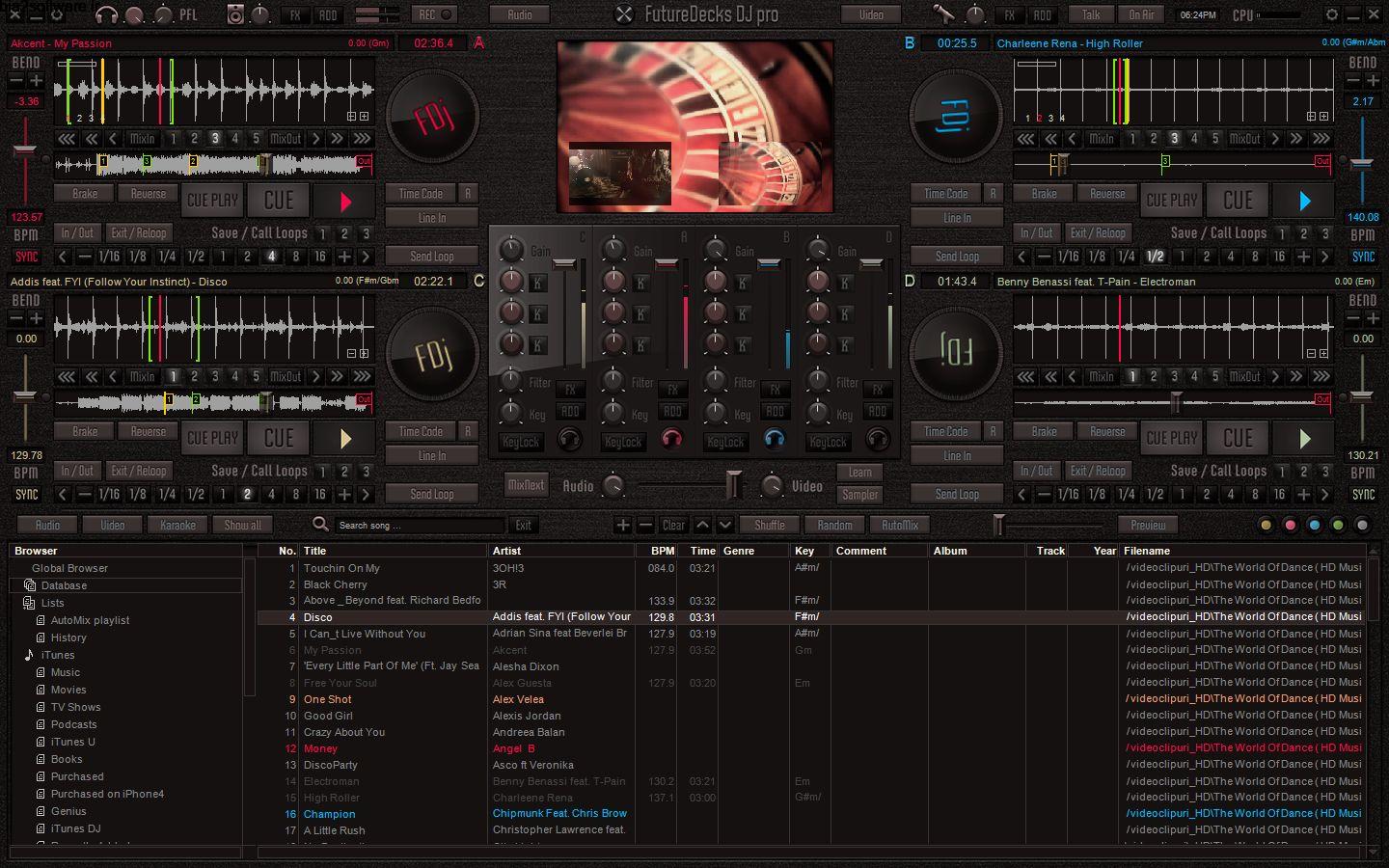Select the Video tab near the library
The image size is (1389, 868).
[113, 525]
